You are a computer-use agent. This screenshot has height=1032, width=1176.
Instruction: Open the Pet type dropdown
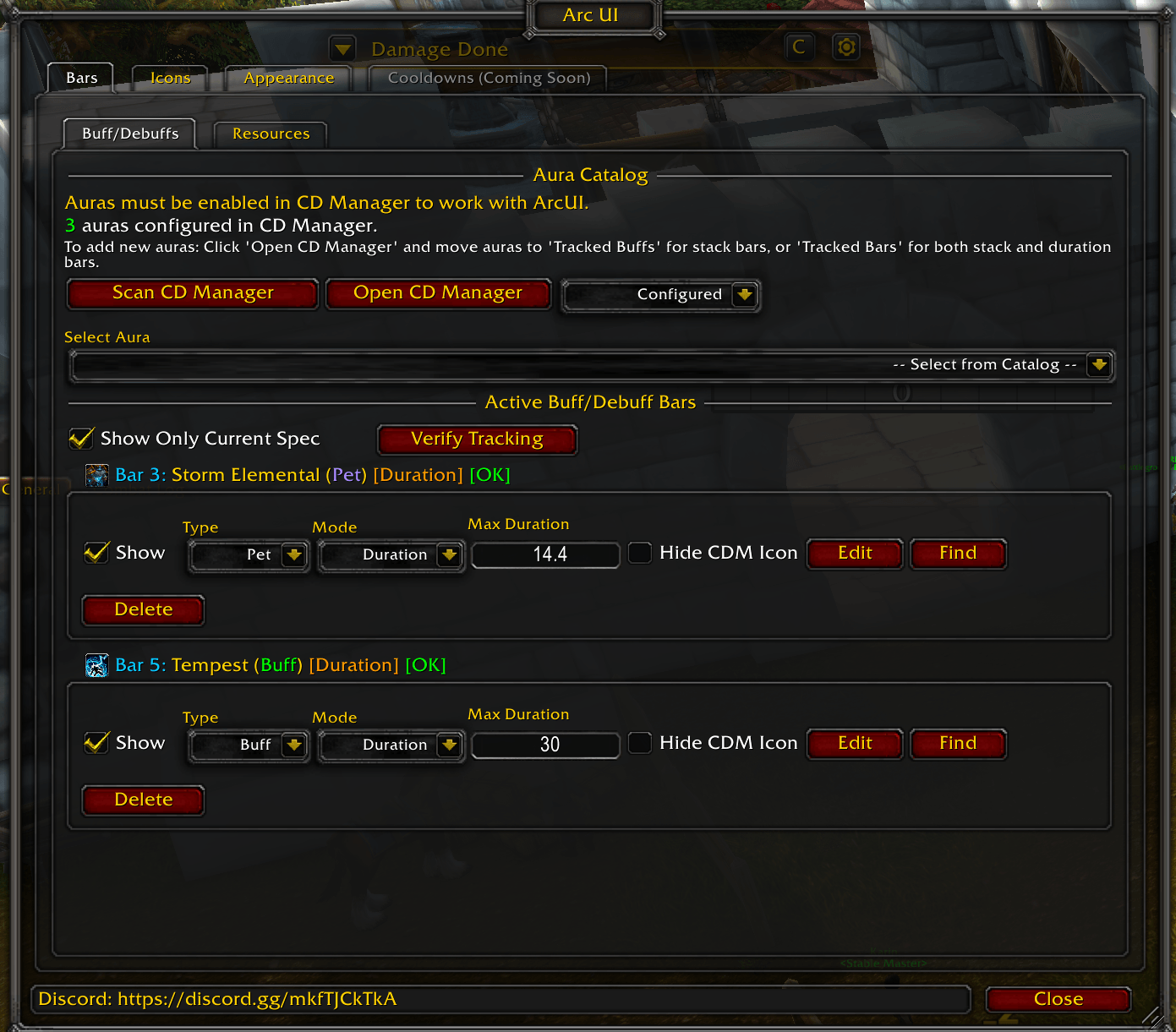(x=294, y=555)
